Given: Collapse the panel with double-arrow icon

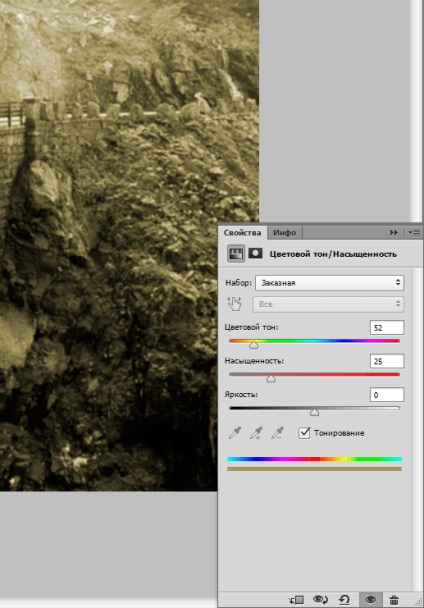Looking at the screenshot, I should pyautogui.click(x=394, y=232).
